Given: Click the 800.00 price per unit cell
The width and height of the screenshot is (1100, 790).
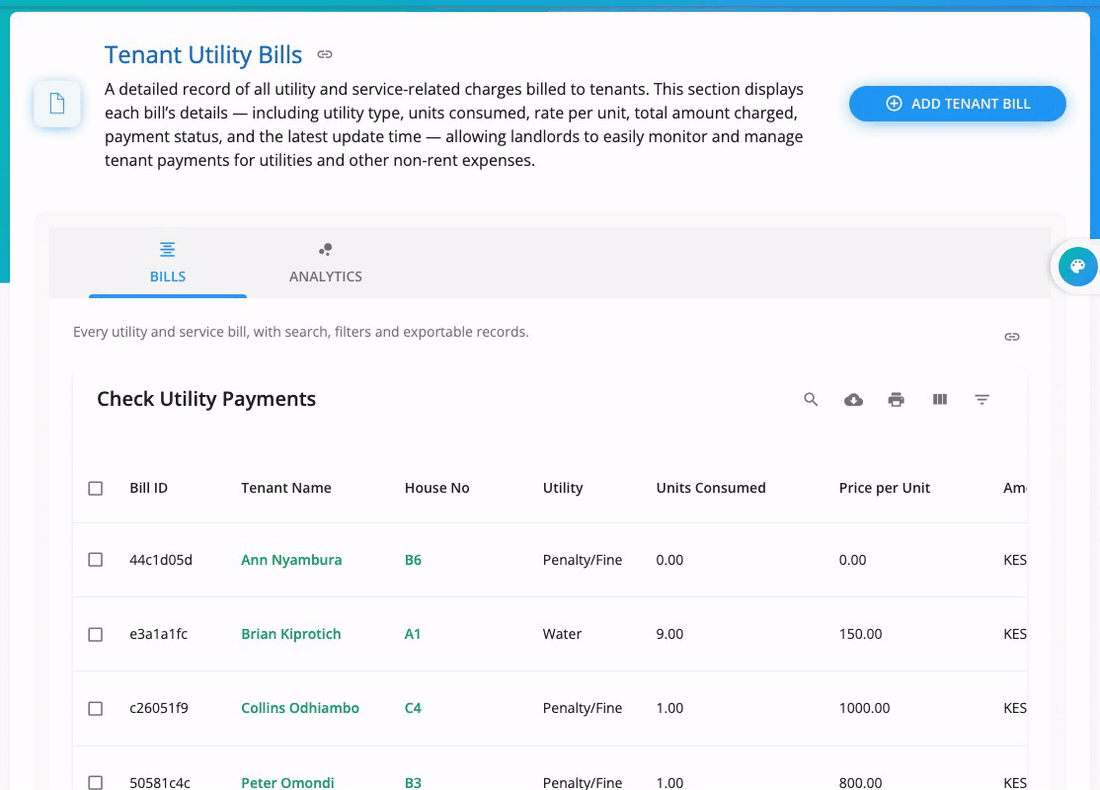Looking at the screenshot, I should pyautogui.click(x=860, y=782).
